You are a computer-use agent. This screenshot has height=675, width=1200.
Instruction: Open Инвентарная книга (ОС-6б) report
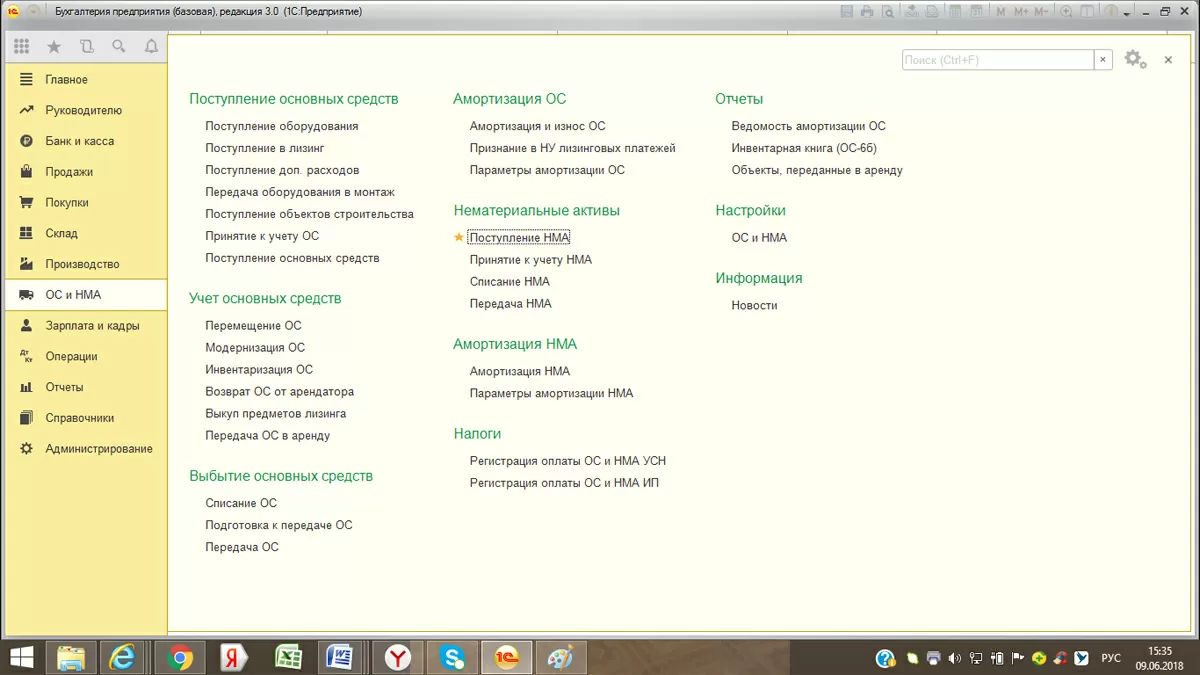coord(804,148)
